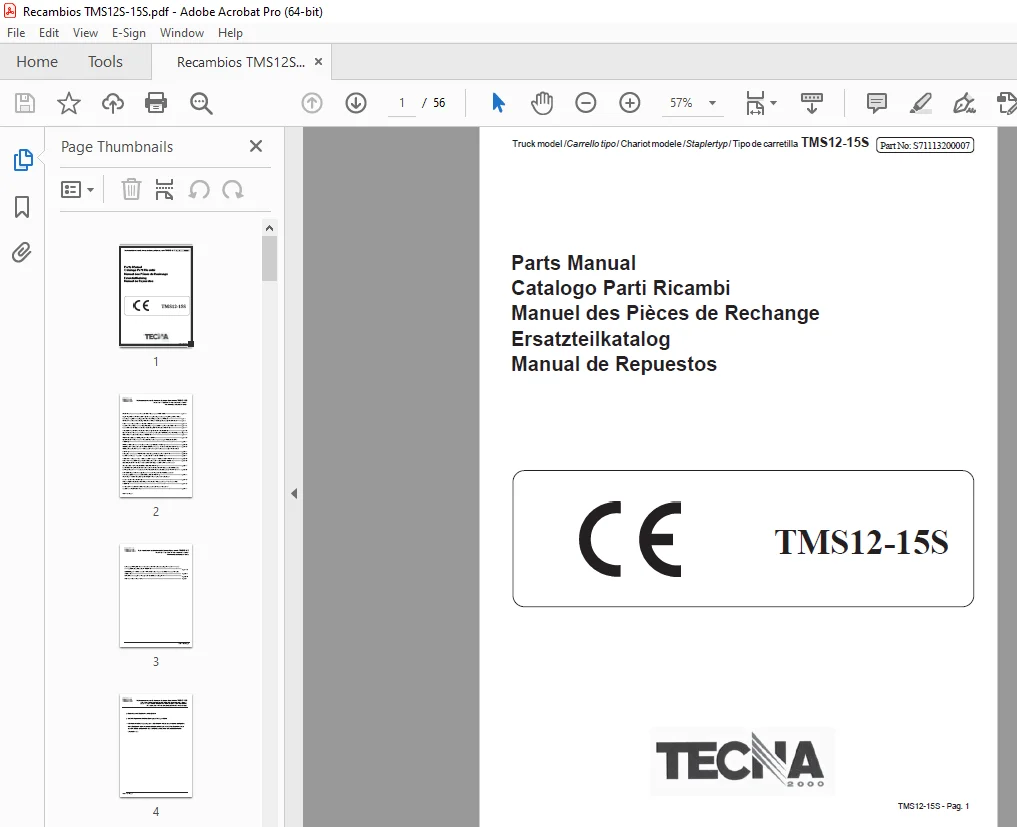Viewport: 1017px width, 827px height.
Task: Open the Attachments paperclip panel
Action: (21, 252)
